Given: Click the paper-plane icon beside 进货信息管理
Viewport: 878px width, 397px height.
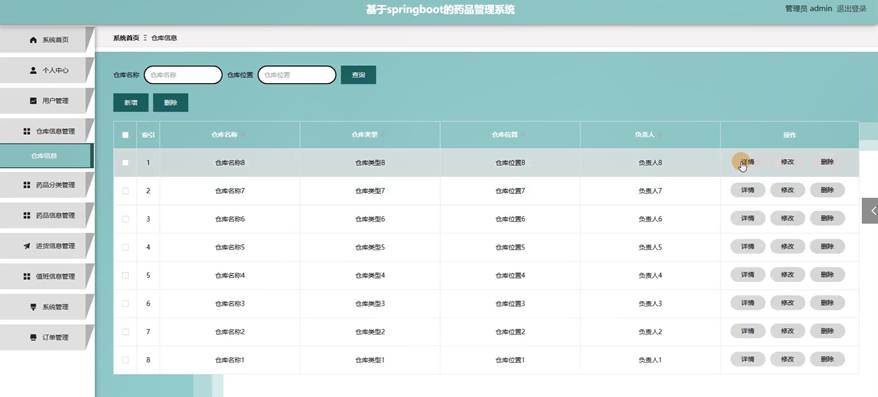Looking at the screenshot, I should (27, 246).
